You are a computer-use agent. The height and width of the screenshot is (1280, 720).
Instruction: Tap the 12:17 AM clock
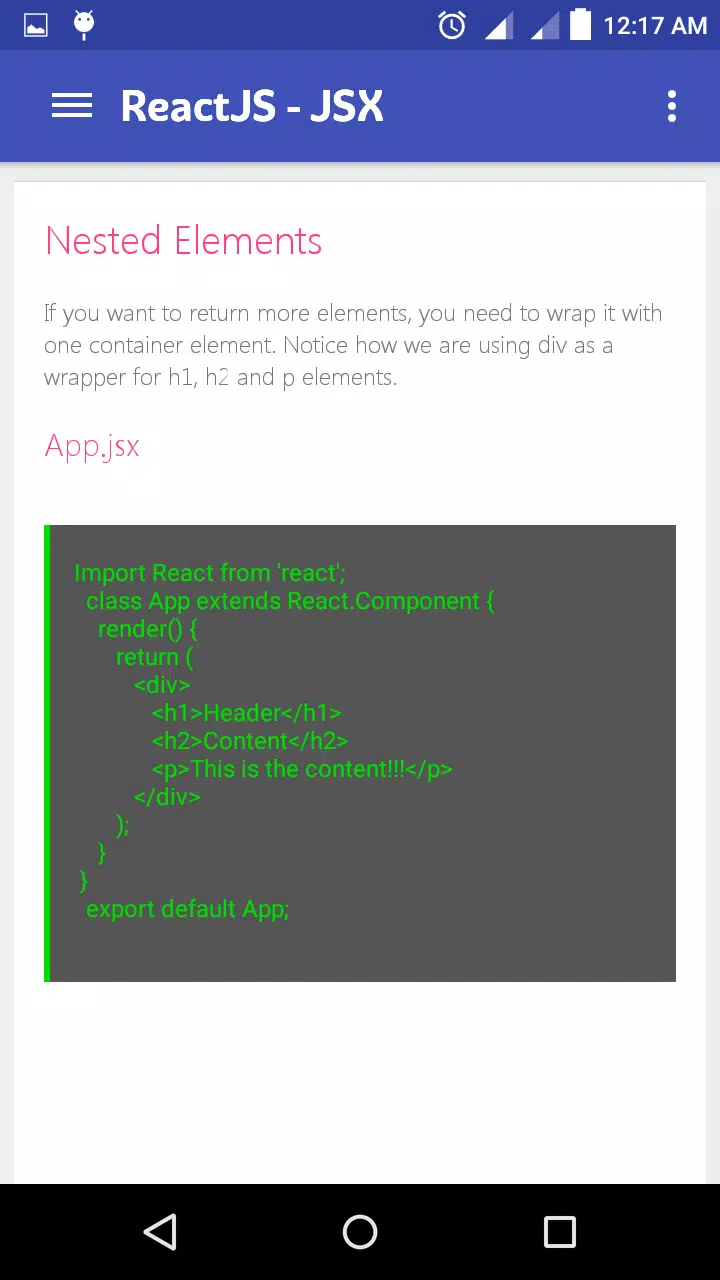pyautogui.click(x=655, y=25)
